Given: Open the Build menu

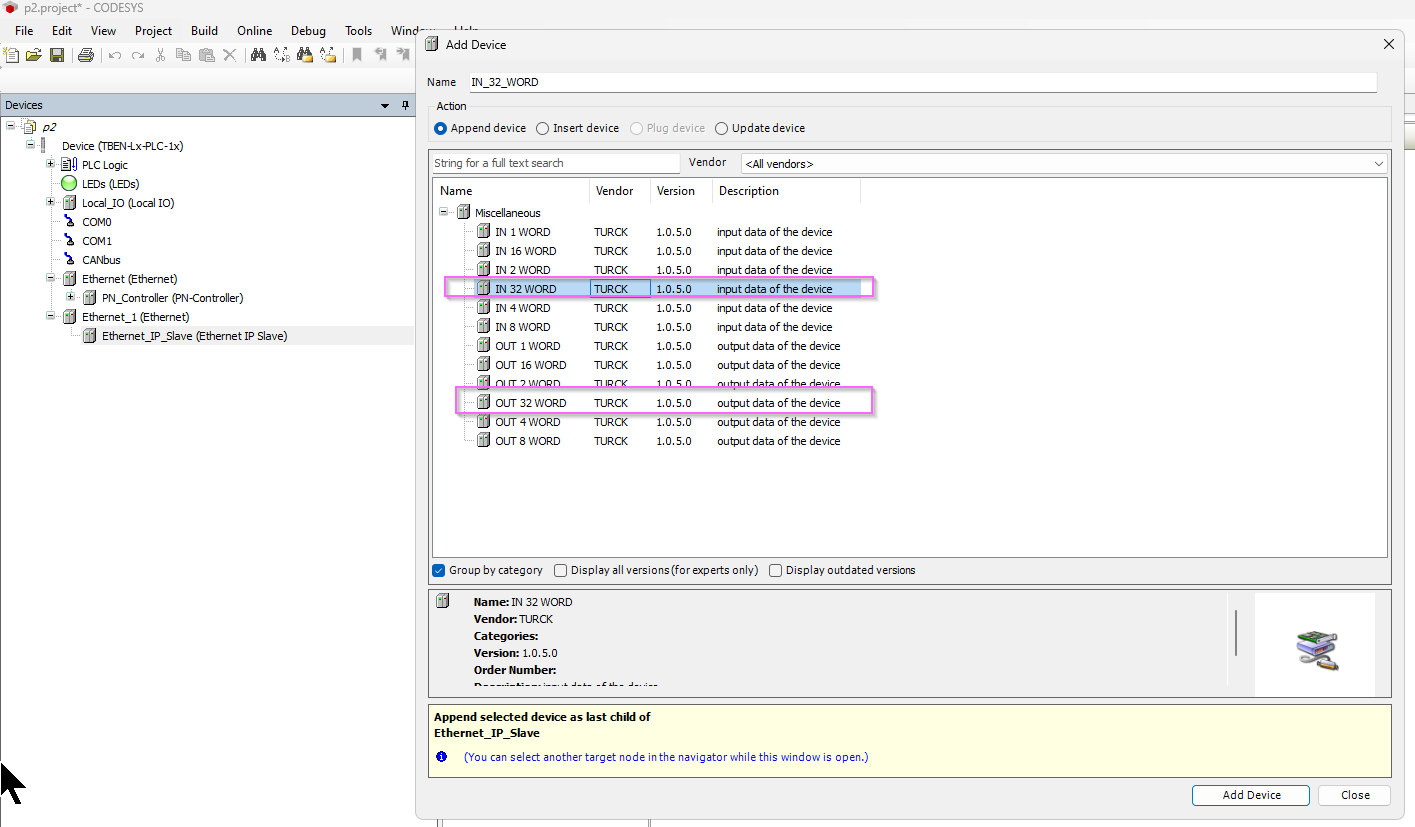Looking at the screenshot, I should pos(204,31).
